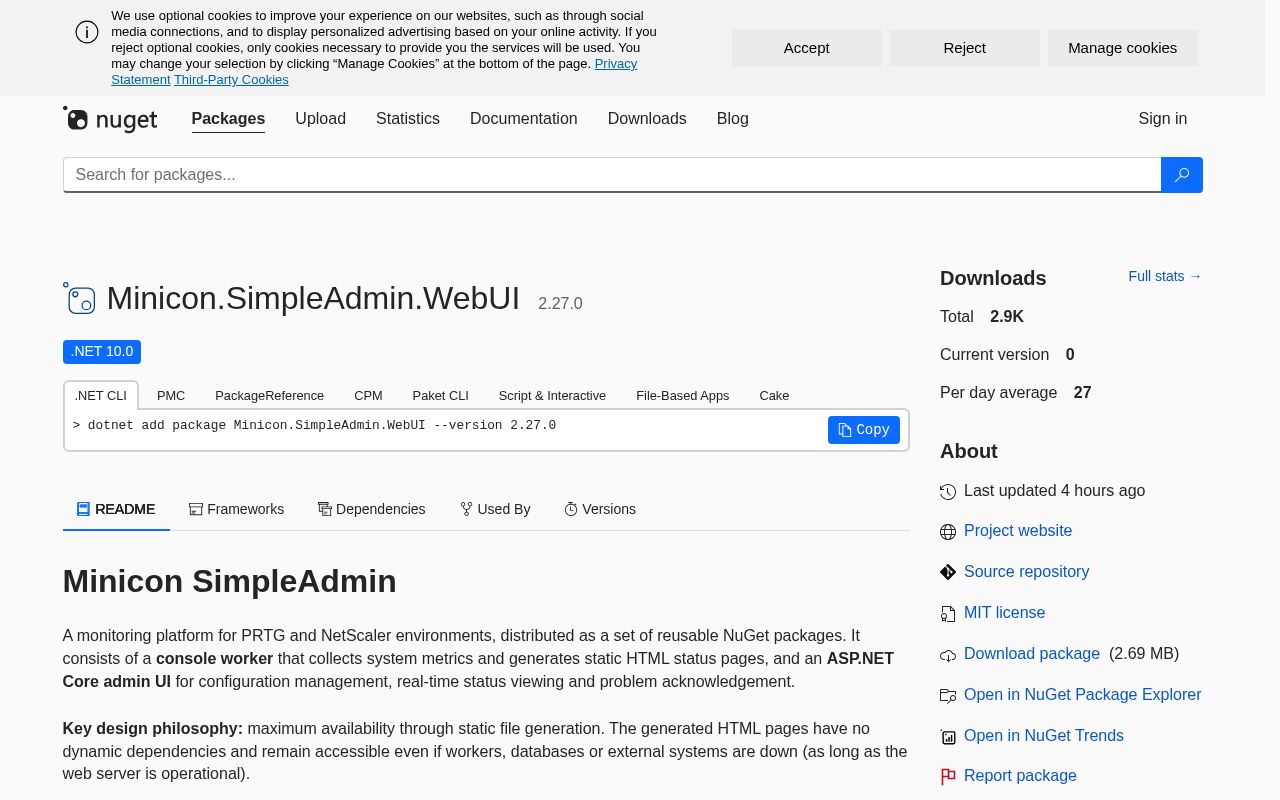Click the history clock icon beside Last updated
This screenshot has width=1280, height=800.
coord(948,491)
